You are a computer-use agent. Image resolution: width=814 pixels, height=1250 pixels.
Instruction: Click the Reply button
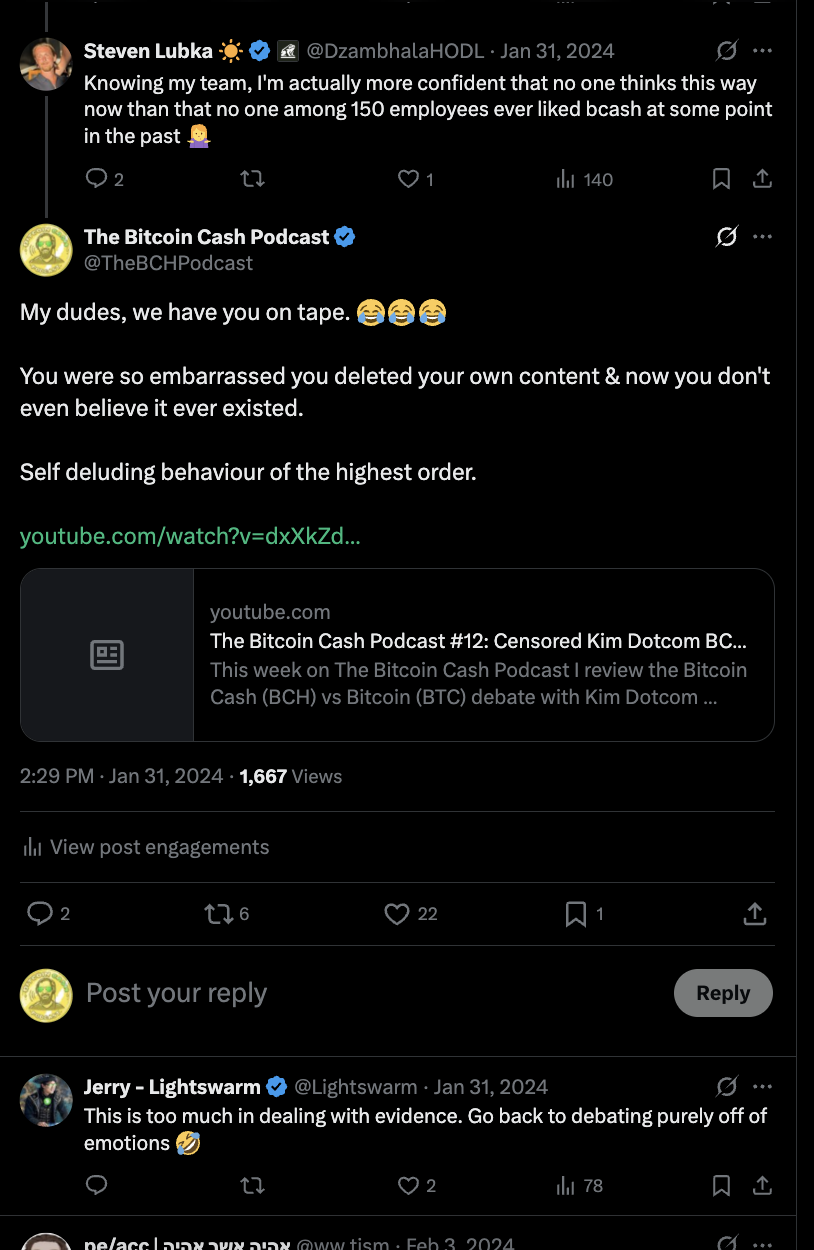(722, 993)
